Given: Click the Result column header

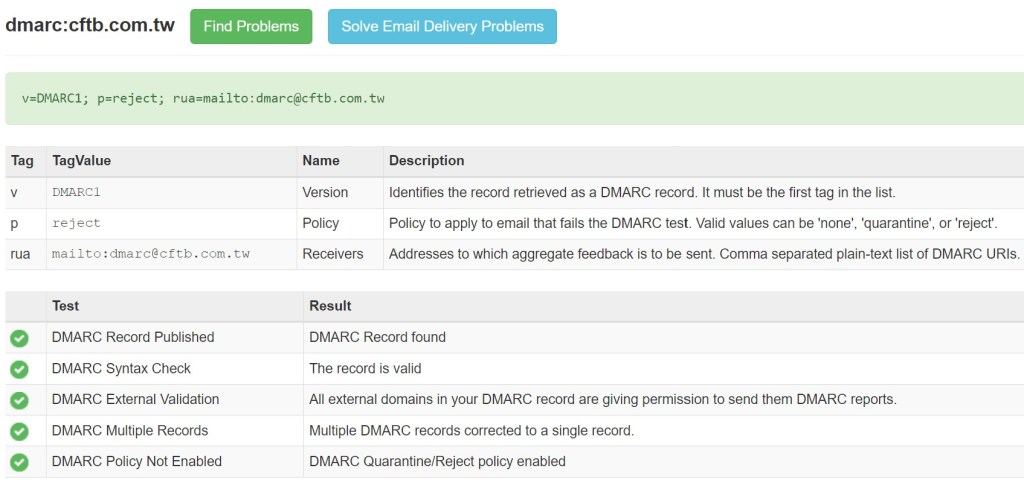Looking at the screenshot, I should pyautogui.click(x=330, y=305).
